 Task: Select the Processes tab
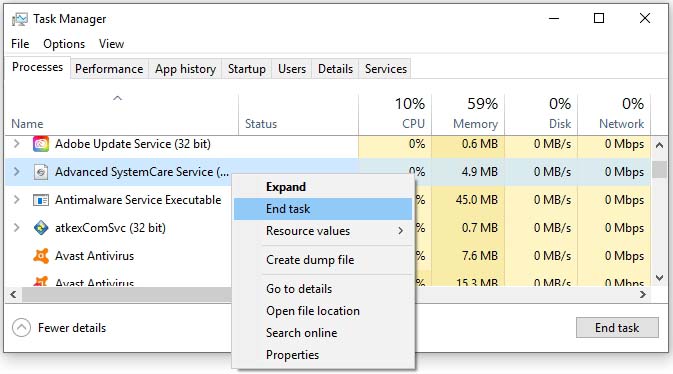(x=37, y=67)
